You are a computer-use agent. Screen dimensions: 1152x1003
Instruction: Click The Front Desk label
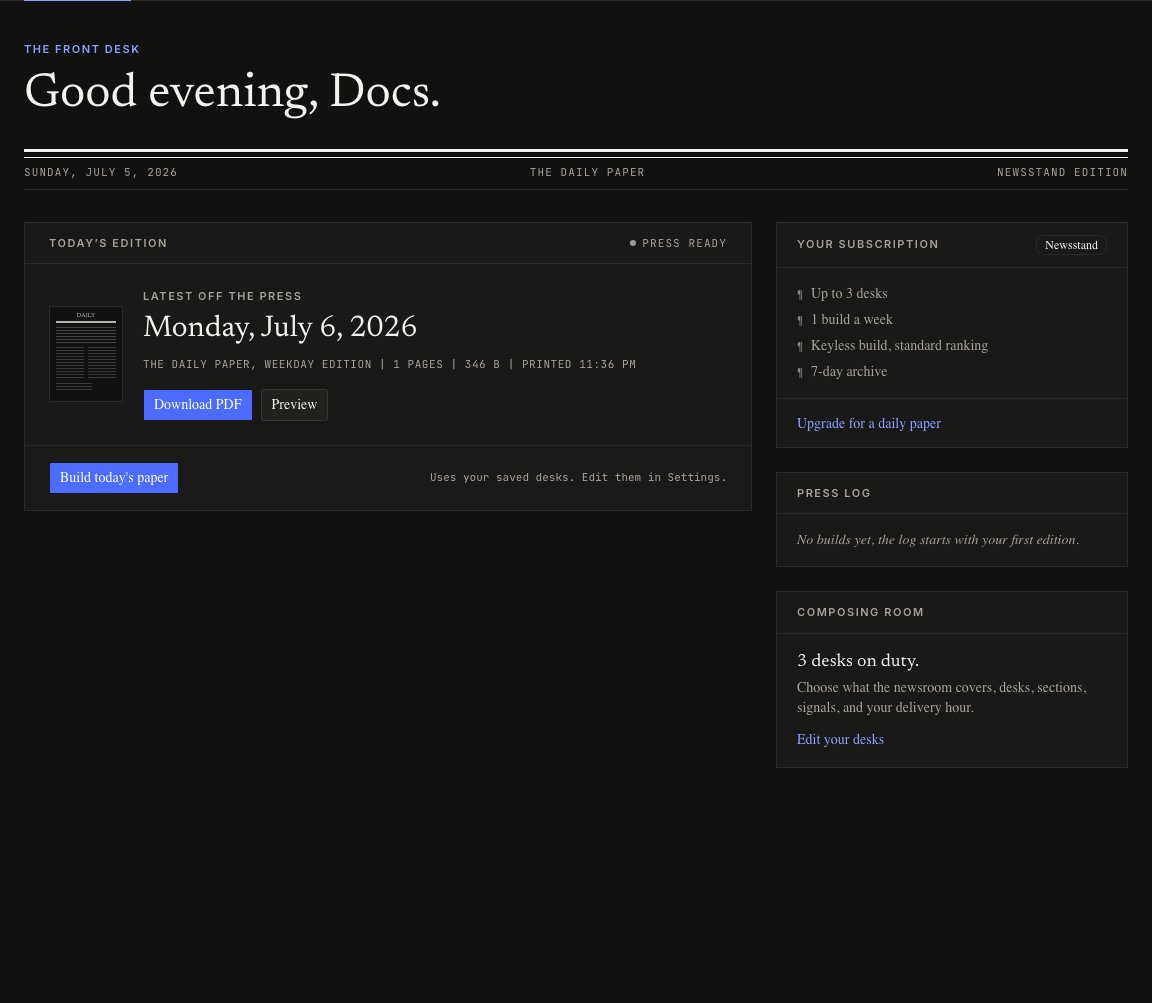(82, 49)
